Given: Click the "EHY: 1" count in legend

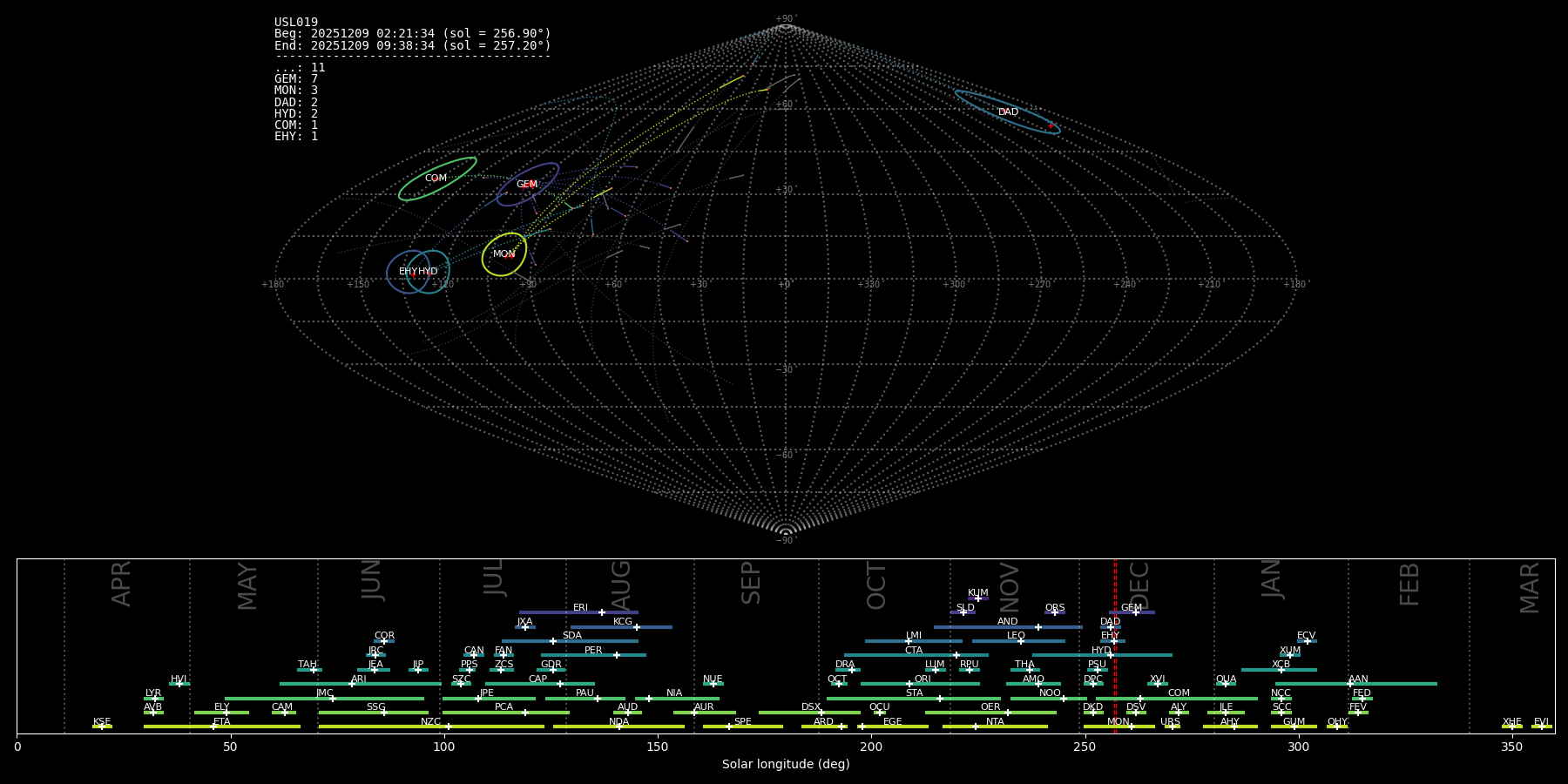Looking at the screenshot, I should 296,137.
